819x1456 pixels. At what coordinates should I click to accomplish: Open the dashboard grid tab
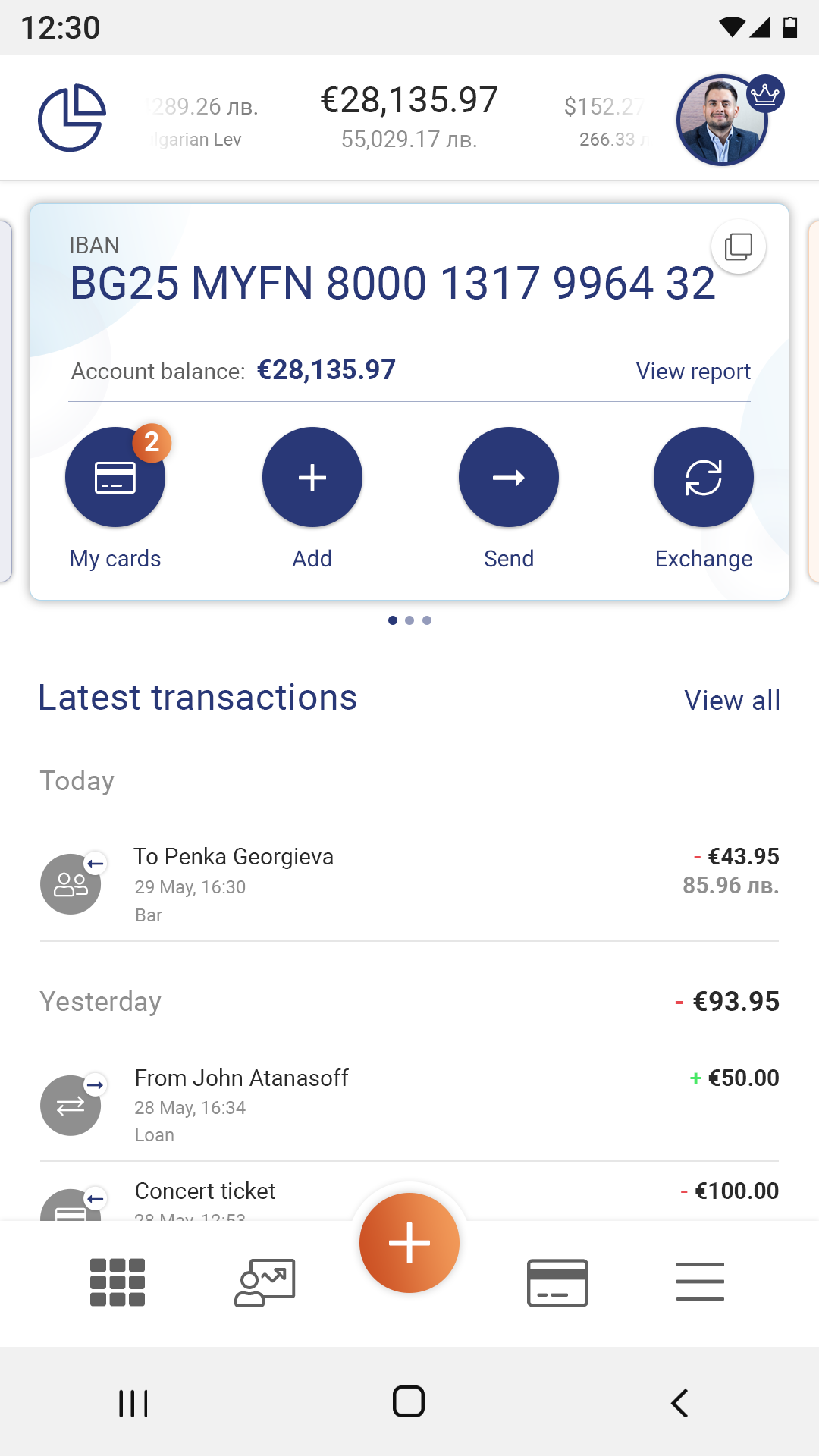(x=118, y=1282)
